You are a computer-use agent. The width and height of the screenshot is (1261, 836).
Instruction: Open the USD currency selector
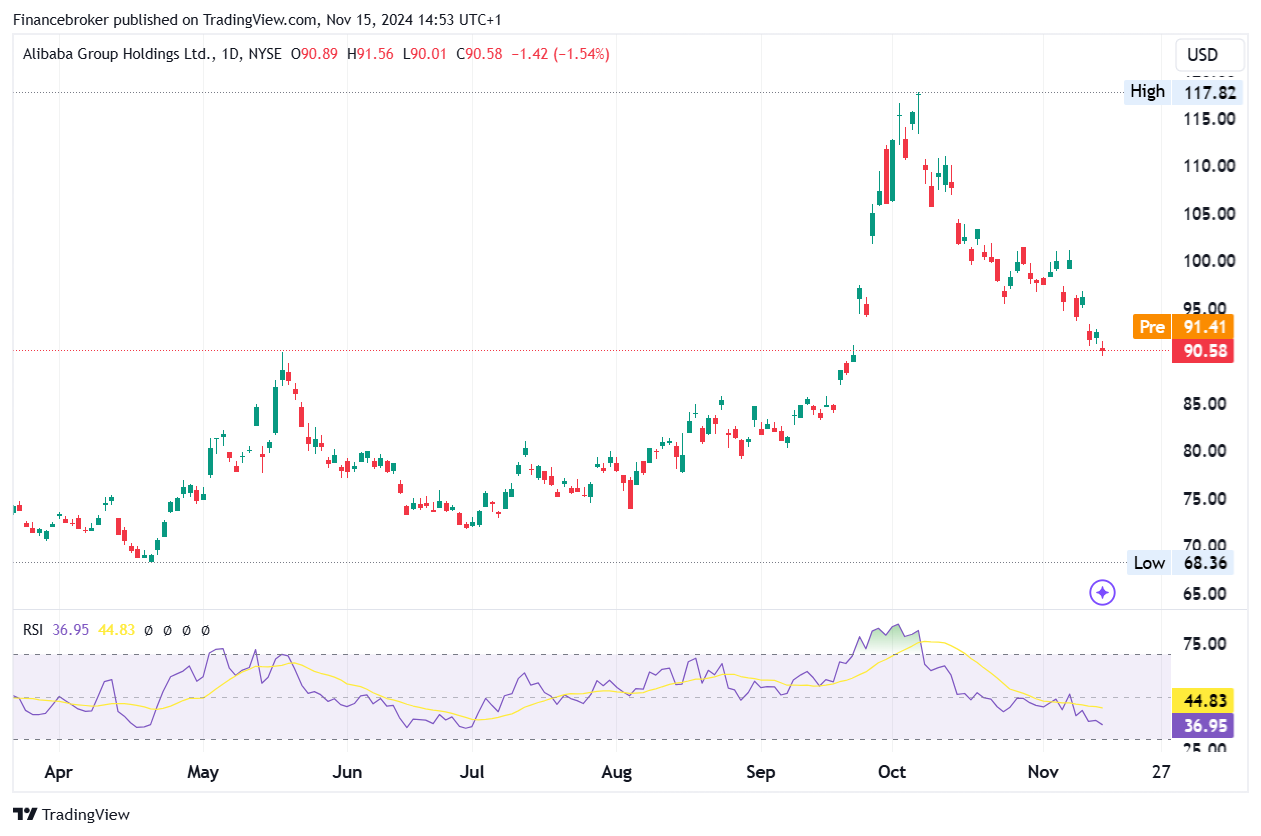pyautogui.click(x=1202, y=54)
